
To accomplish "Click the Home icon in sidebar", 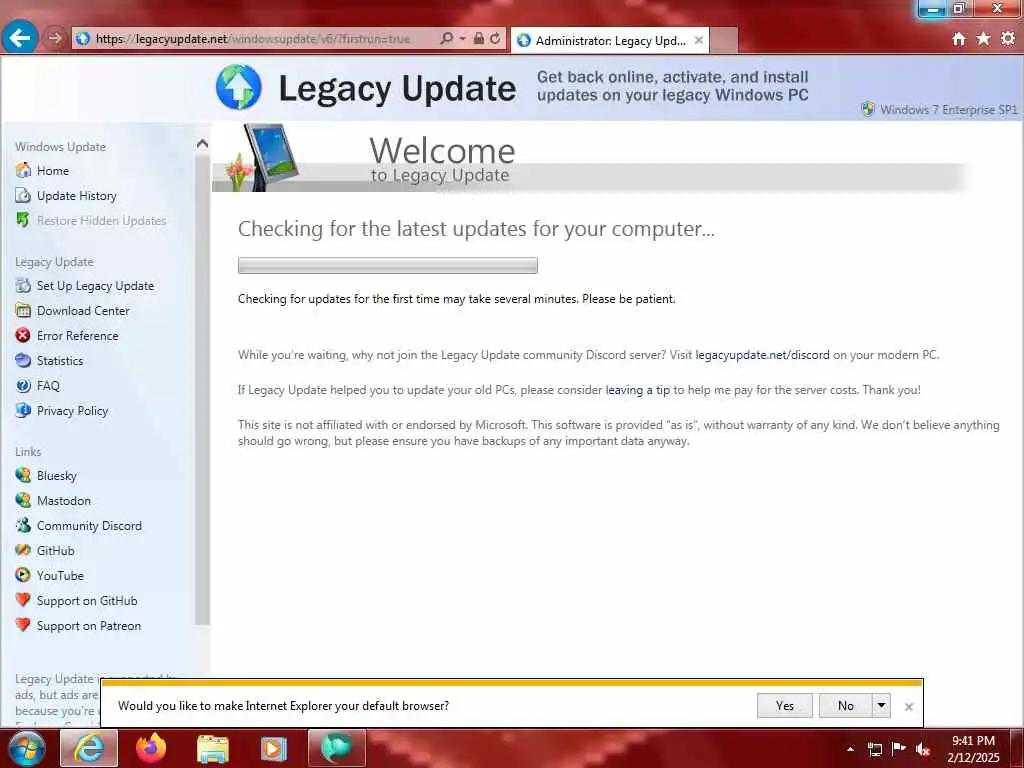I will pos(23,170).
